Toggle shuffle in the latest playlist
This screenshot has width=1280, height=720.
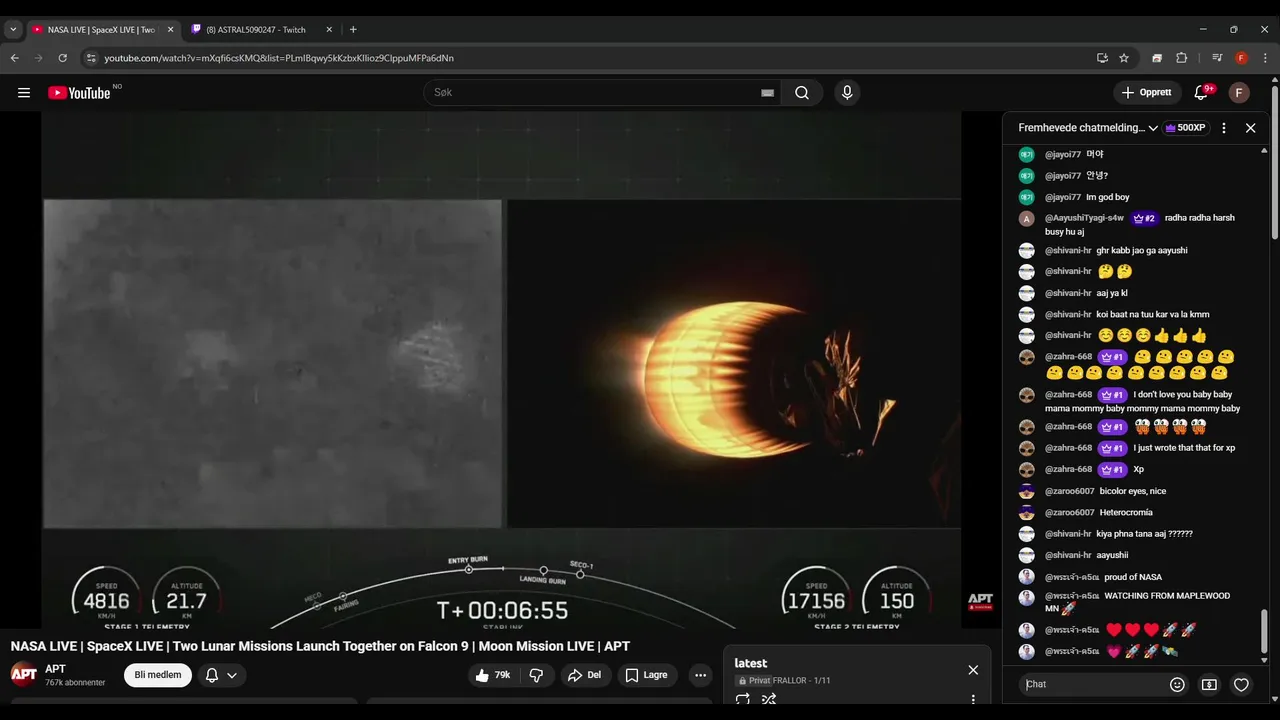[769, 700]
